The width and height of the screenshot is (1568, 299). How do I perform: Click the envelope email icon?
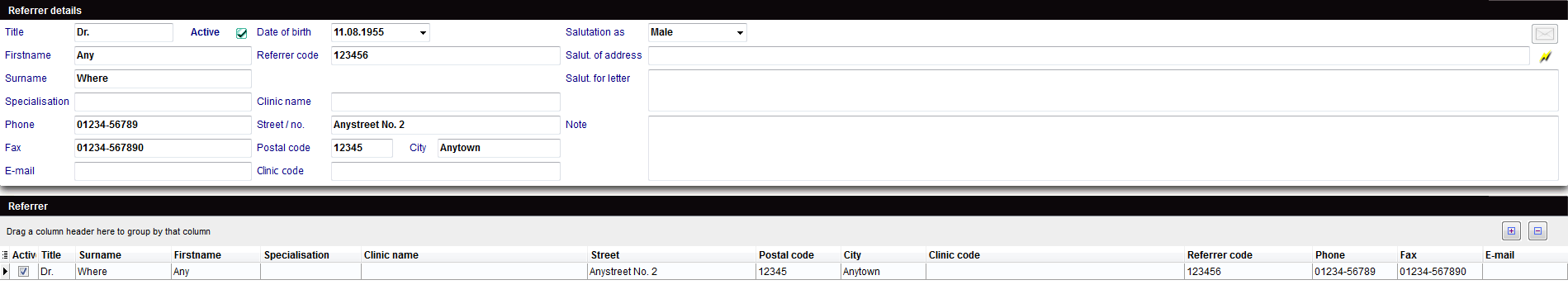click(1544, 33)
